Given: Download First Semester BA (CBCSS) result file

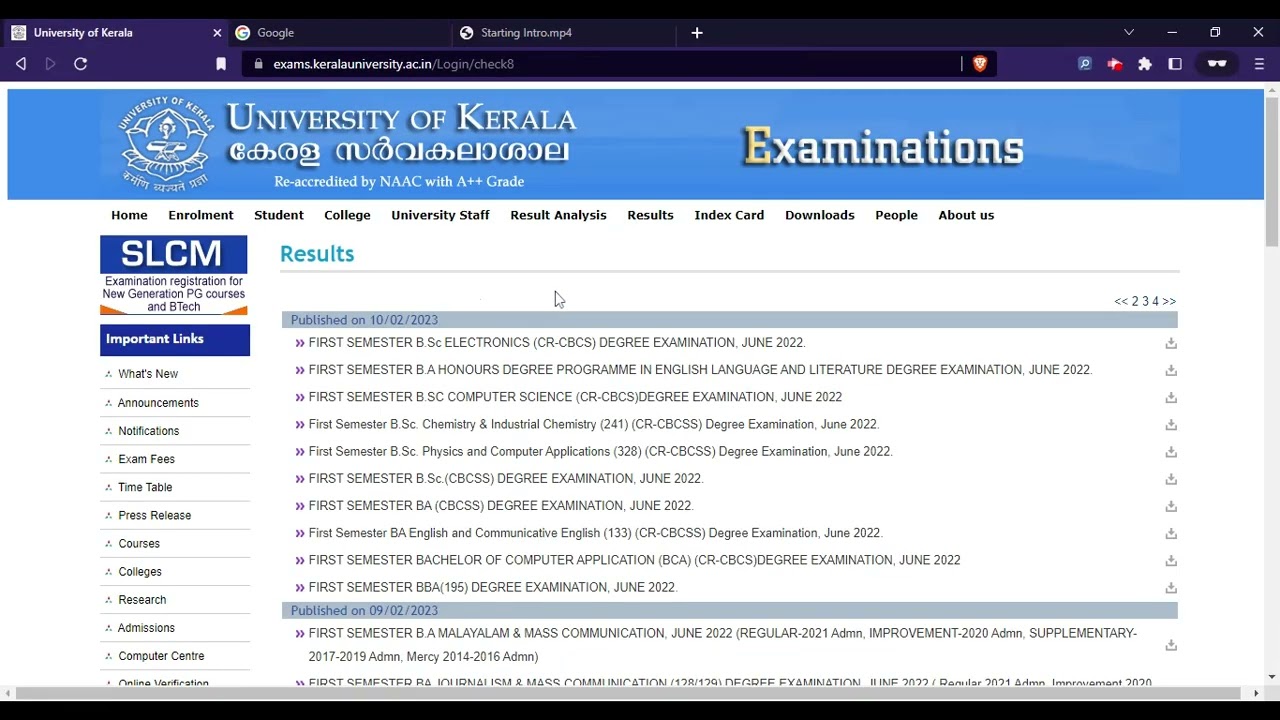Looking at the screenshot, I should pos(1171,506).
